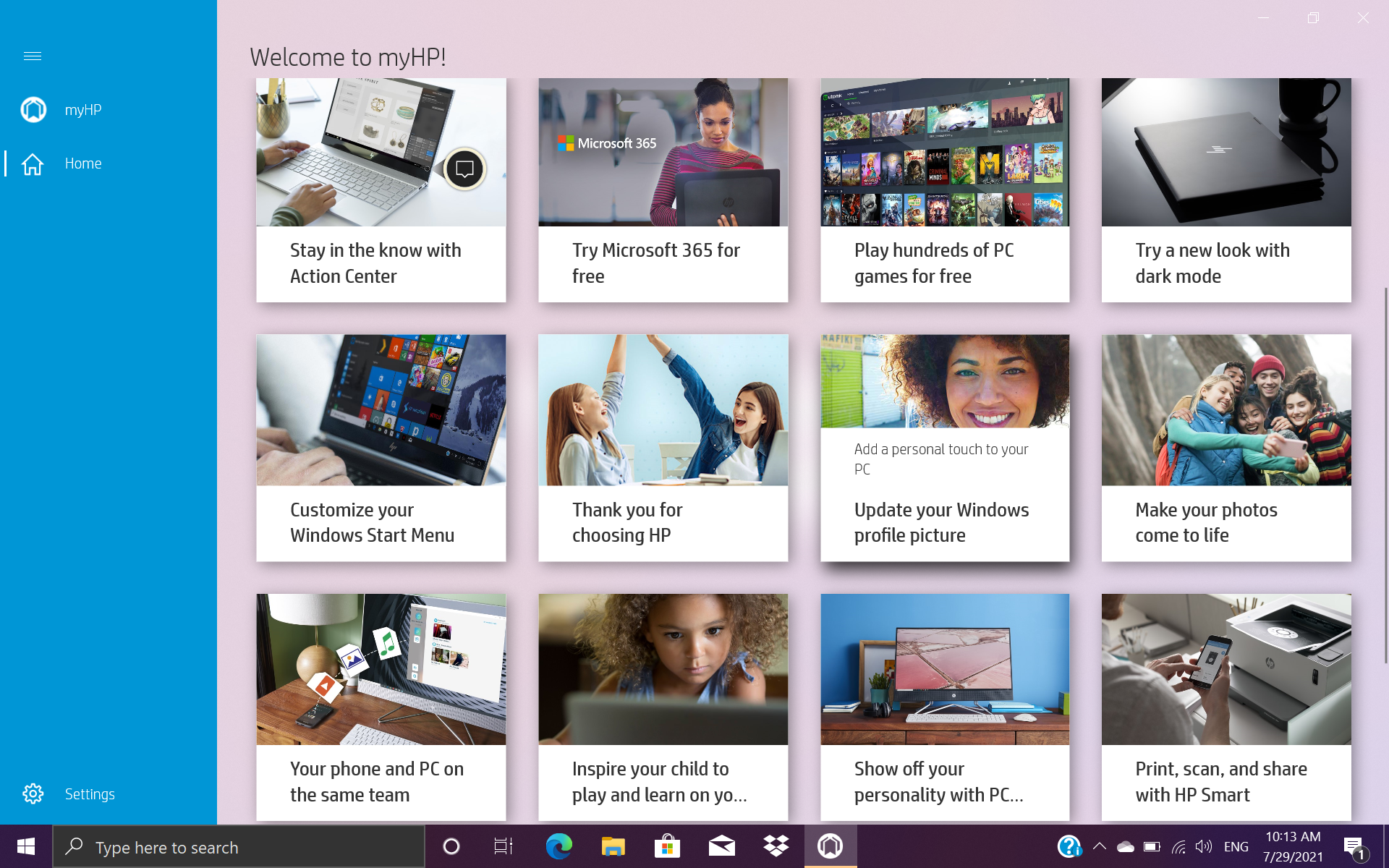Viewport: 1389px width, 868px height.
Task: Click 'Try a new look with dark mode'
Action: (1212, 263)
